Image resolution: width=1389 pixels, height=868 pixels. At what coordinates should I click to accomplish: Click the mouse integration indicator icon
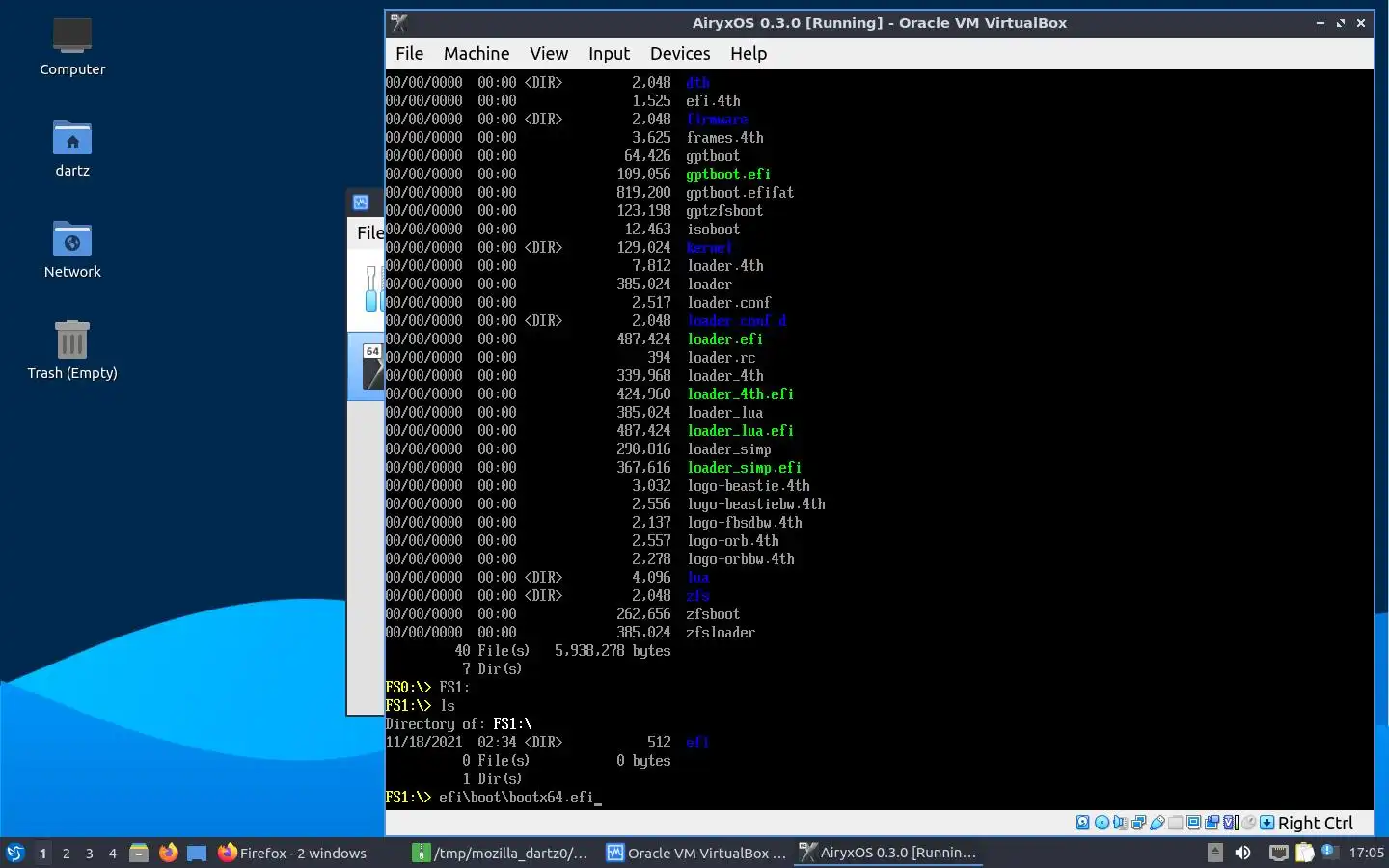[x=1249, y=823]
